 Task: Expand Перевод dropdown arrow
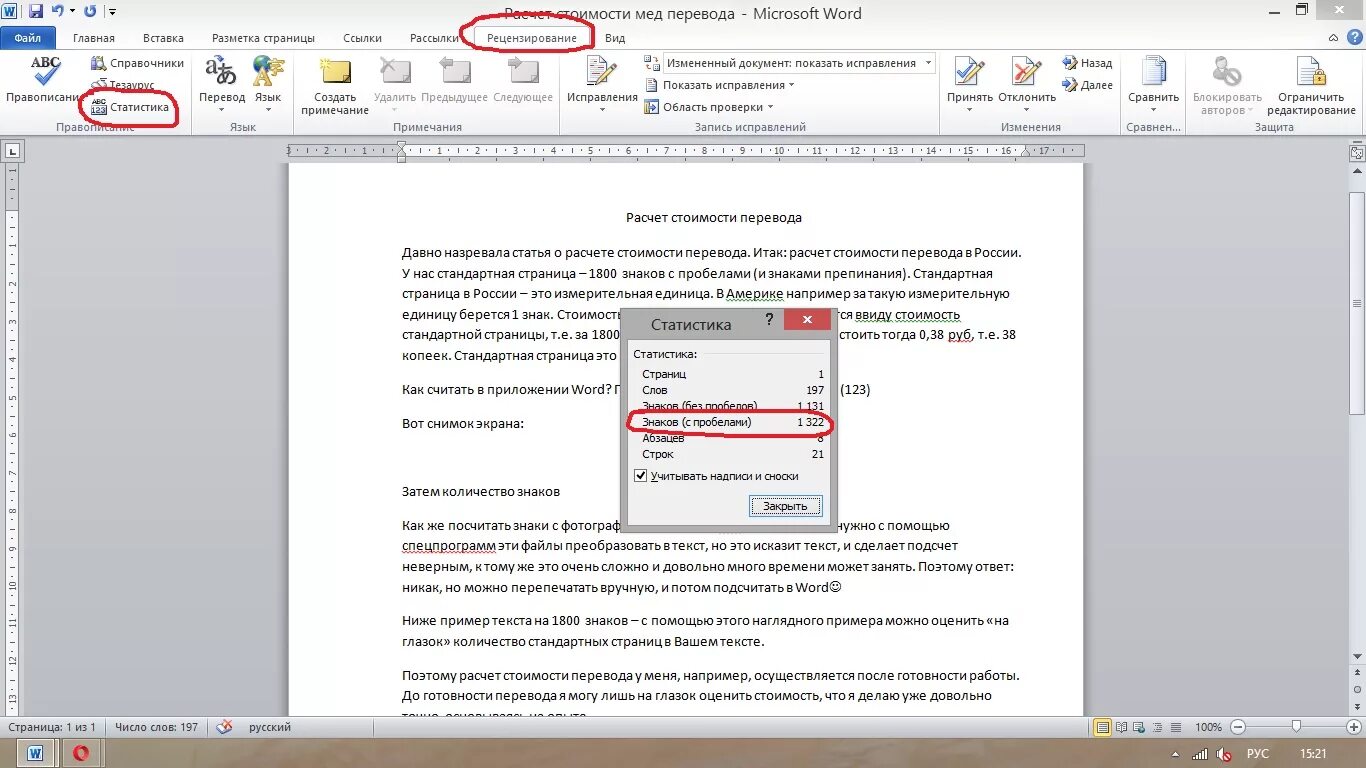pos(221,109)
